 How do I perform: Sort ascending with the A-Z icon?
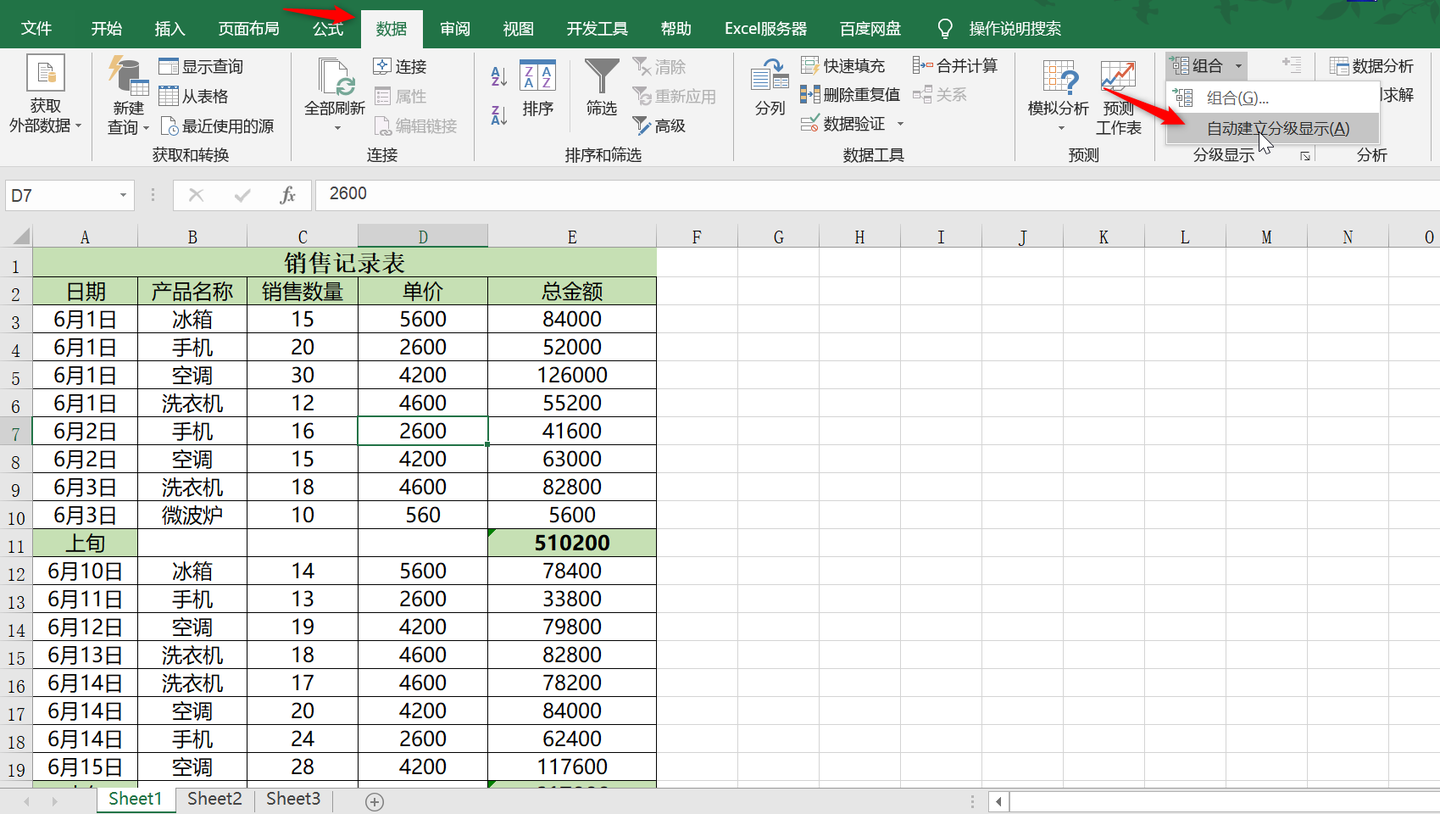(498, 76)
